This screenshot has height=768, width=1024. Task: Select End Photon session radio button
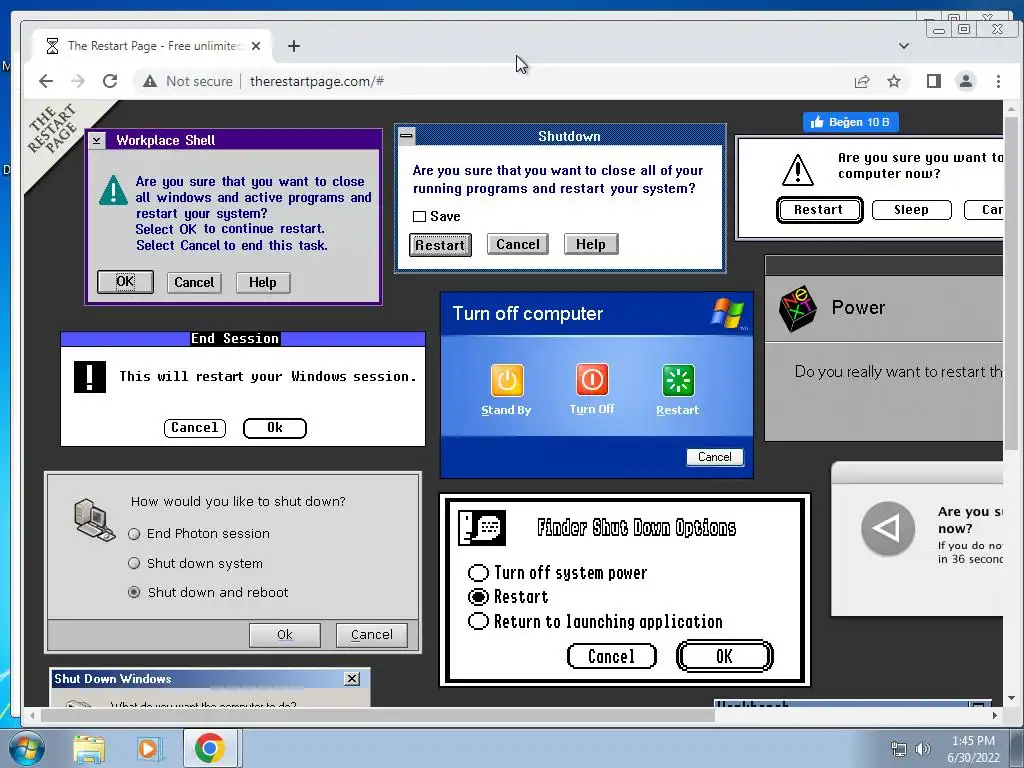tap(134, 534)
